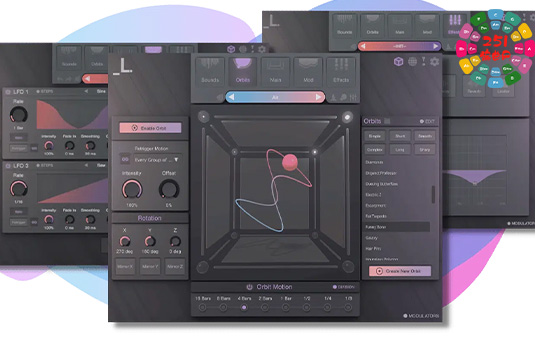Viewport: 535px width, 363px height.
Task: Filter orbits by the Short tag
Action: pos(400,136)
